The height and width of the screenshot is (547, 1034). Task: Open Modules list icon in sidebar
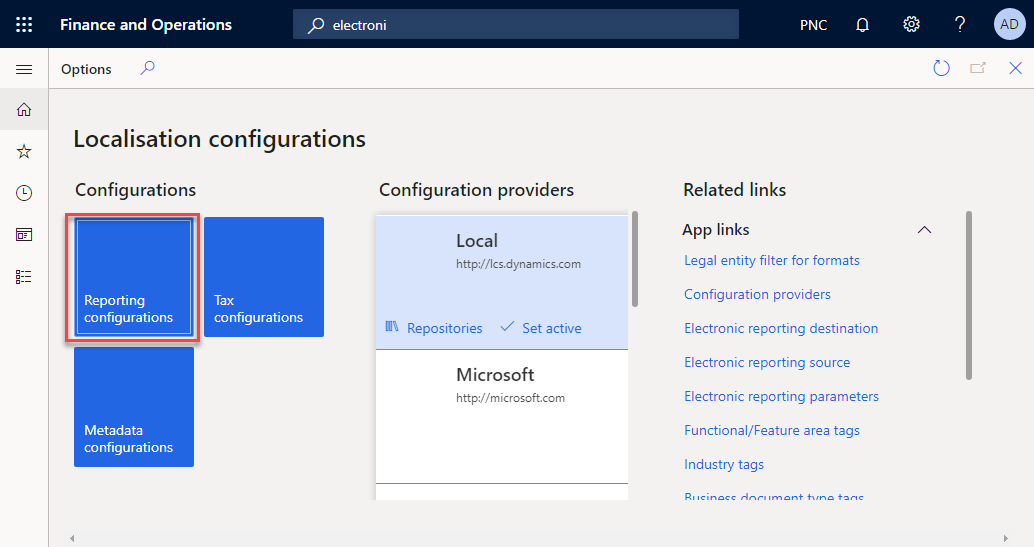click(x=24, y=276)
